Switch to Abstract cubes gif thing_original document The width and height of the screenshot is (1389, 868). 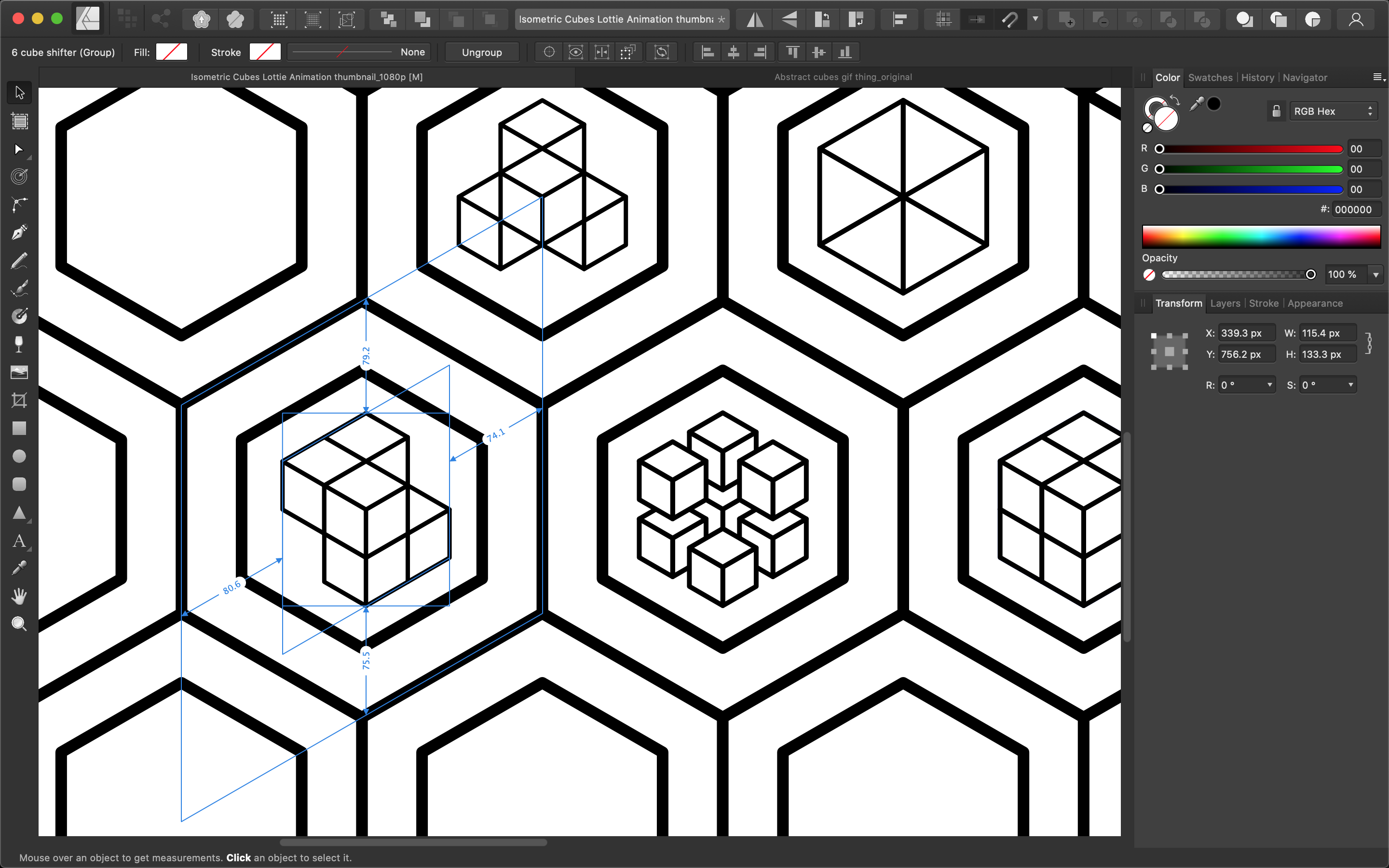click(x=843, y=77)
